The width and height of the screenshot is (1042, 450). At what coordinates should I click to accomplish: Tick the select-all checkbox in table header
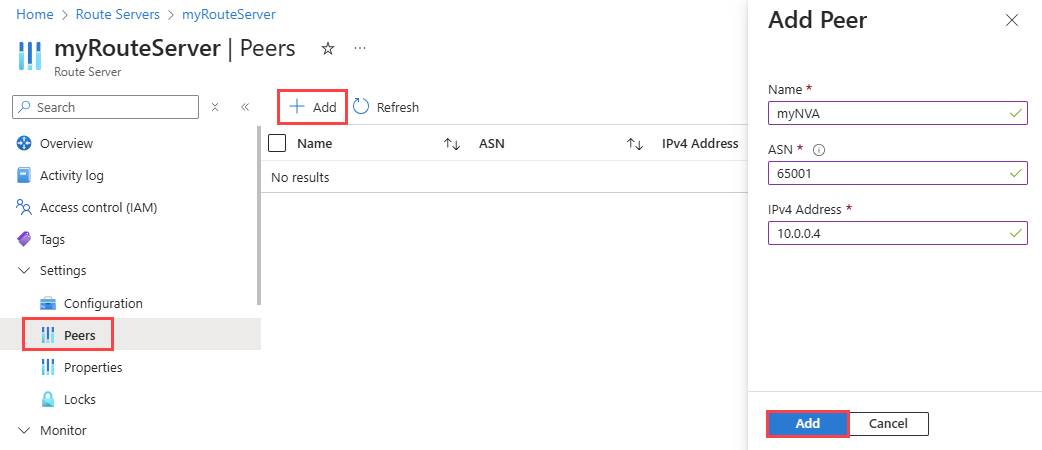(276, 143)
